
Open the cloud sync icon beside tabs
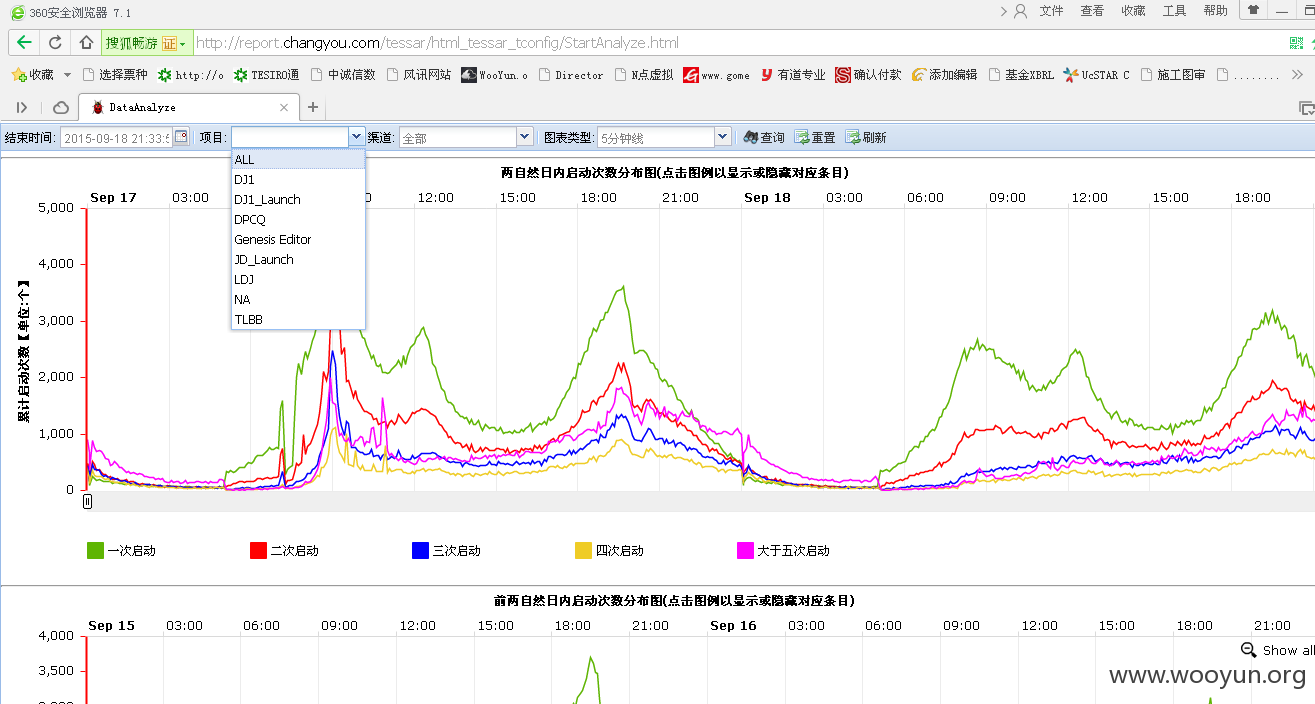(61, 107)
